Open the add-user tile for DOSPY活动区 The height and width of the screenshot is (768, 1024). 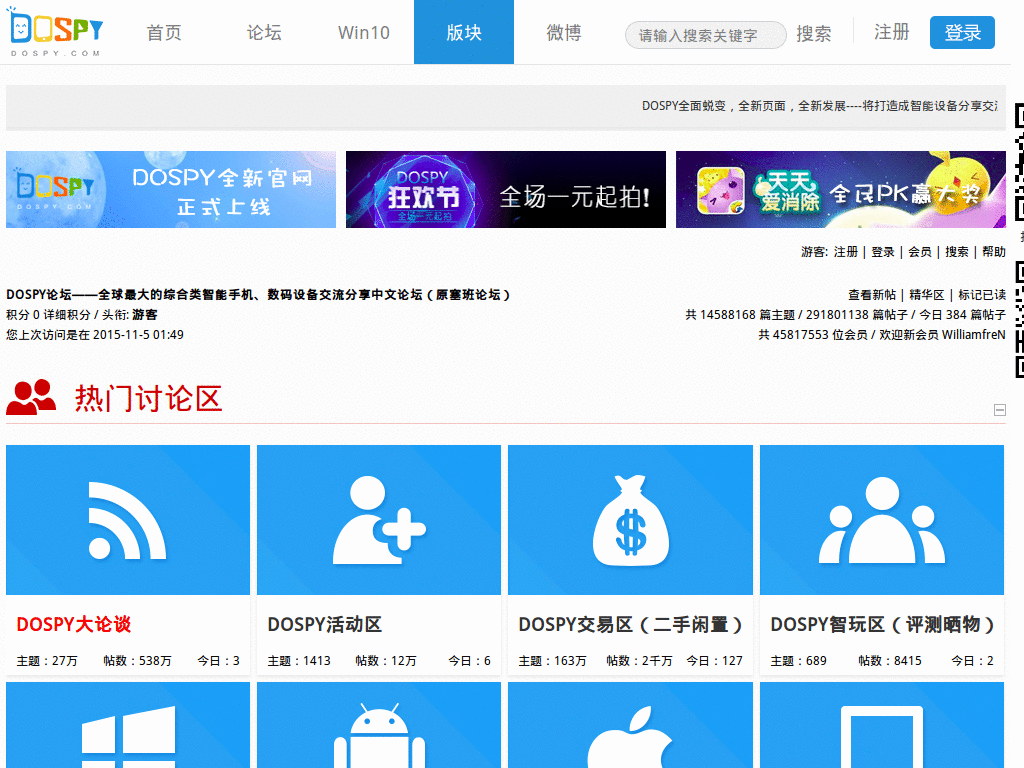click(x=379, y=520)
